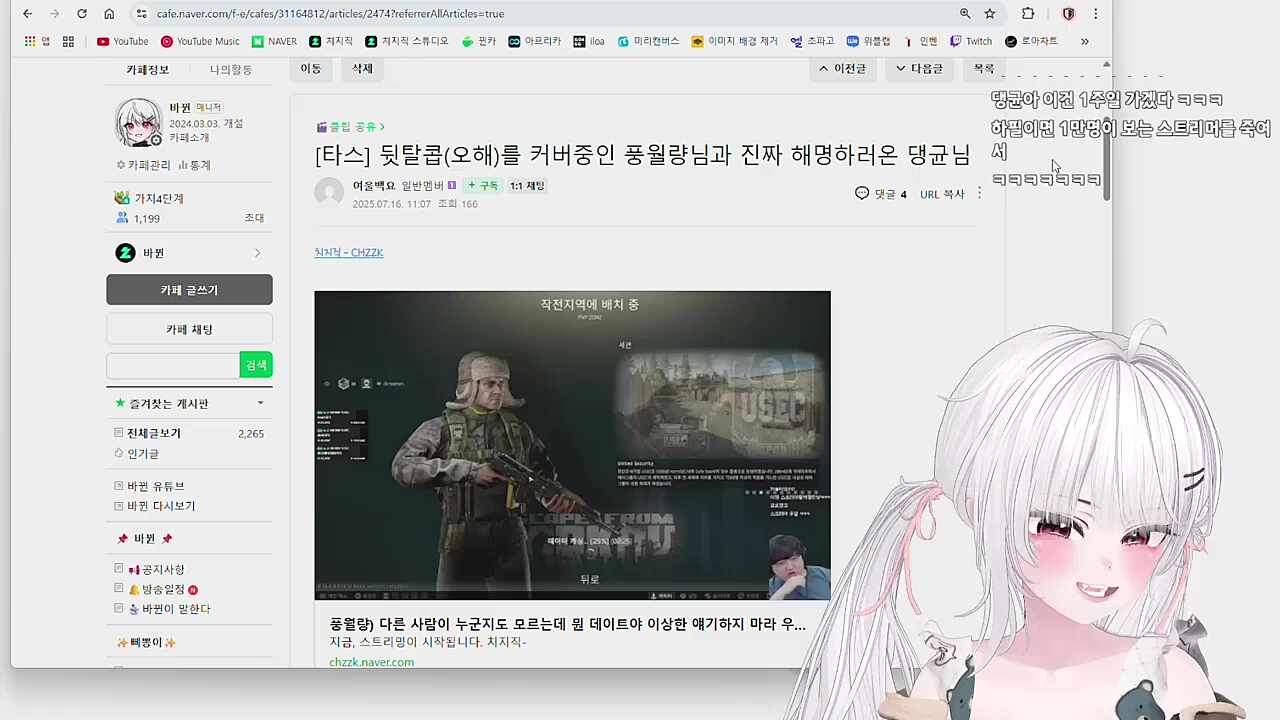Image resolution: width=1280 pixels, height=720 pixels.
Task: Open the 인기글 board
Action: coord(143,453)
